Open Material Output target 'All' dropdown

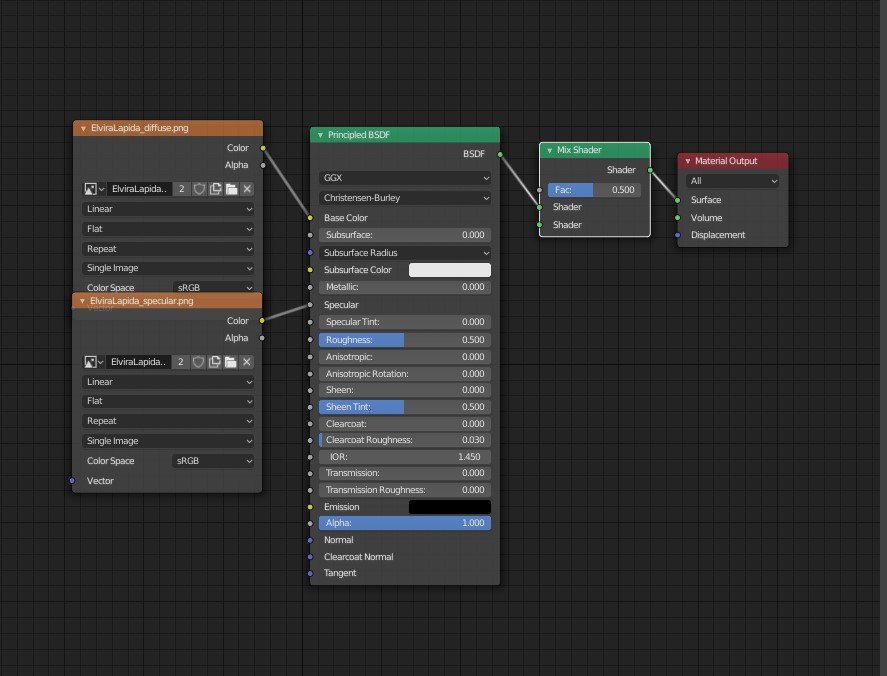click(732, 181)
